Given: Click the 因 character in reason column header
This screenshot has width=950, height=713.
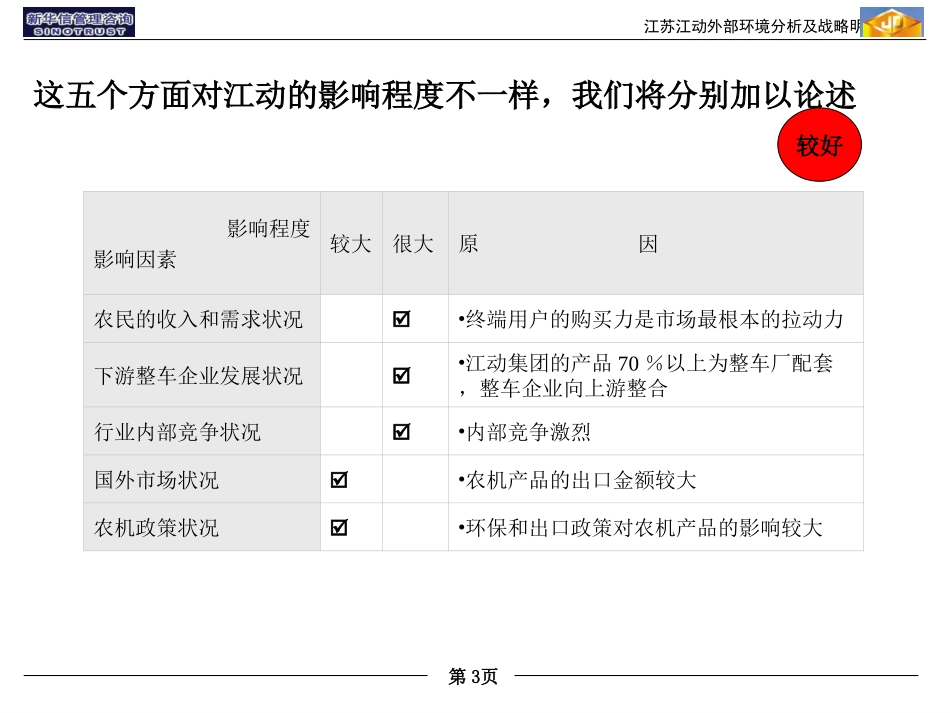Looking at the screenshot, I should click(648, 244).
